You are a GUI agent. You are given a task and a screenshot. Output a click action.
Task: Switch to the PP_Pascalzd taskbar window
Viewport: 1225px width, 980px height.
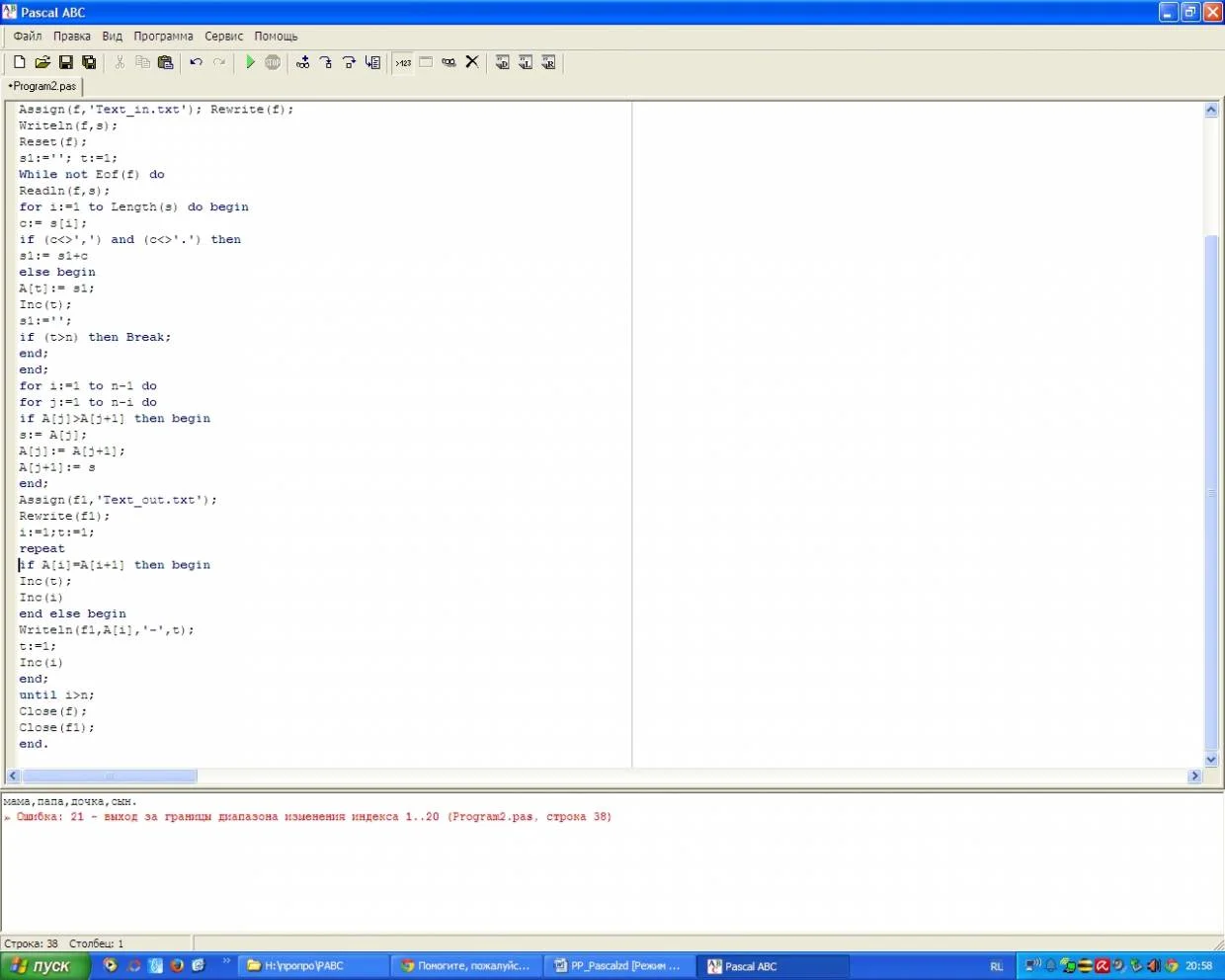point(619,966)
